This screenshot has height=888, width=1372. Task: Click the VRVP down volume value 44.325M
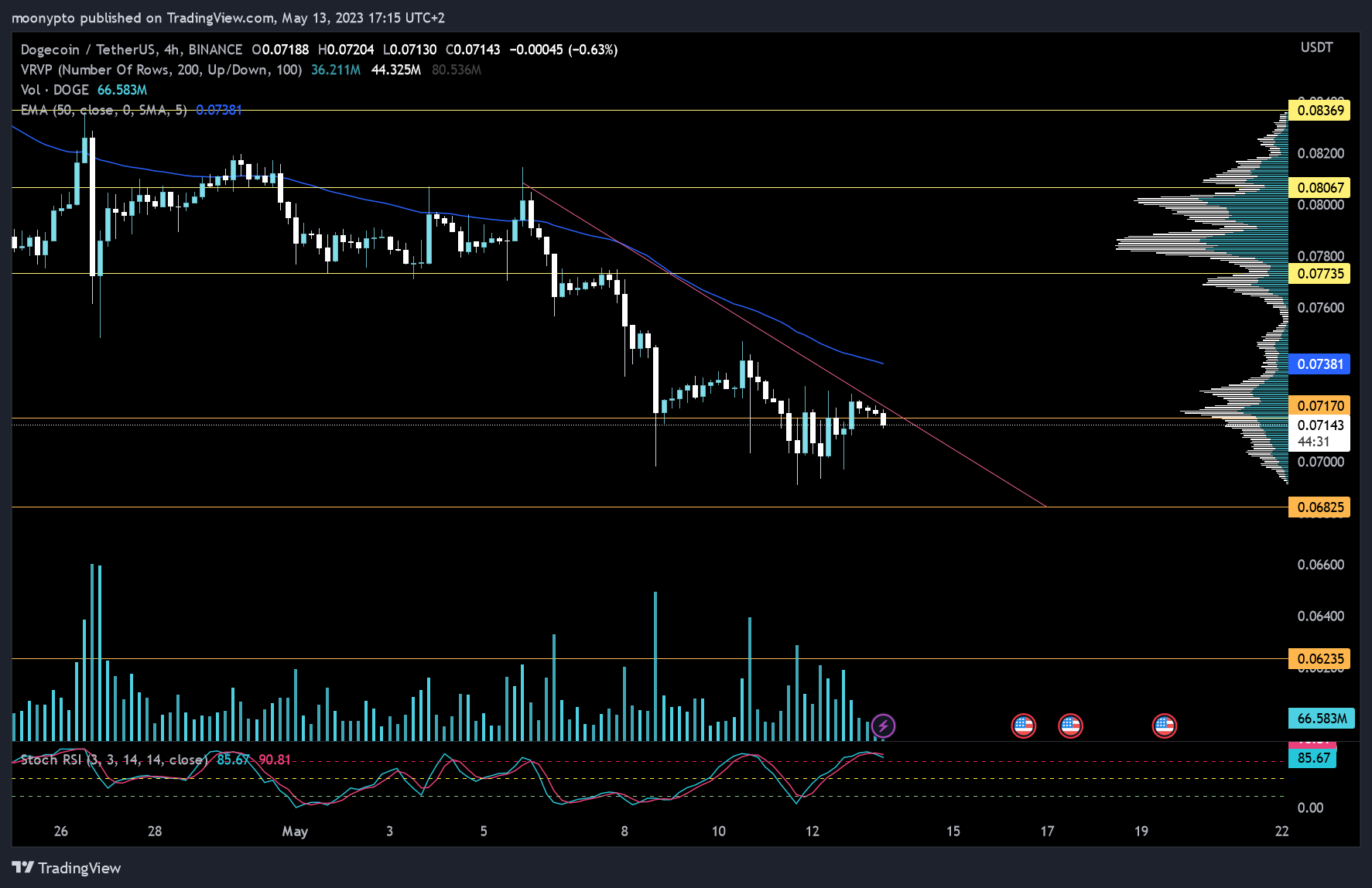[396, 70]
